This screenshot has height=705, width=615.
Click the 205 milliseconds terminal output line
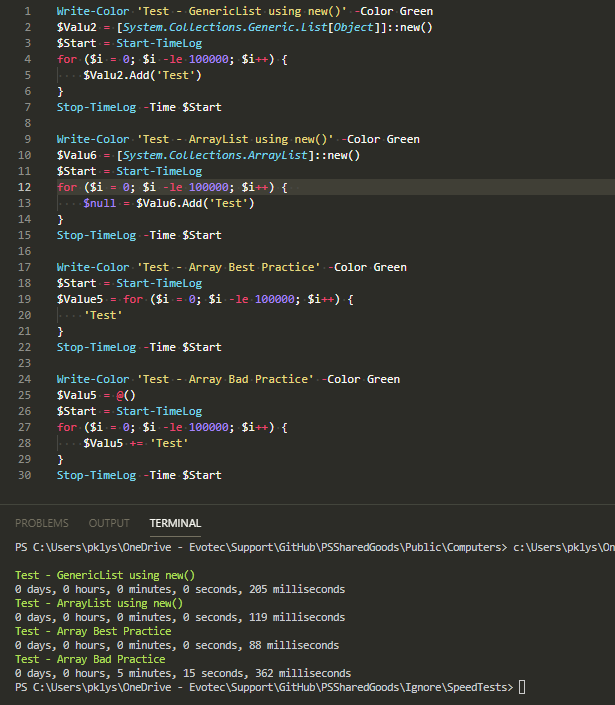(x=180, y=589)
